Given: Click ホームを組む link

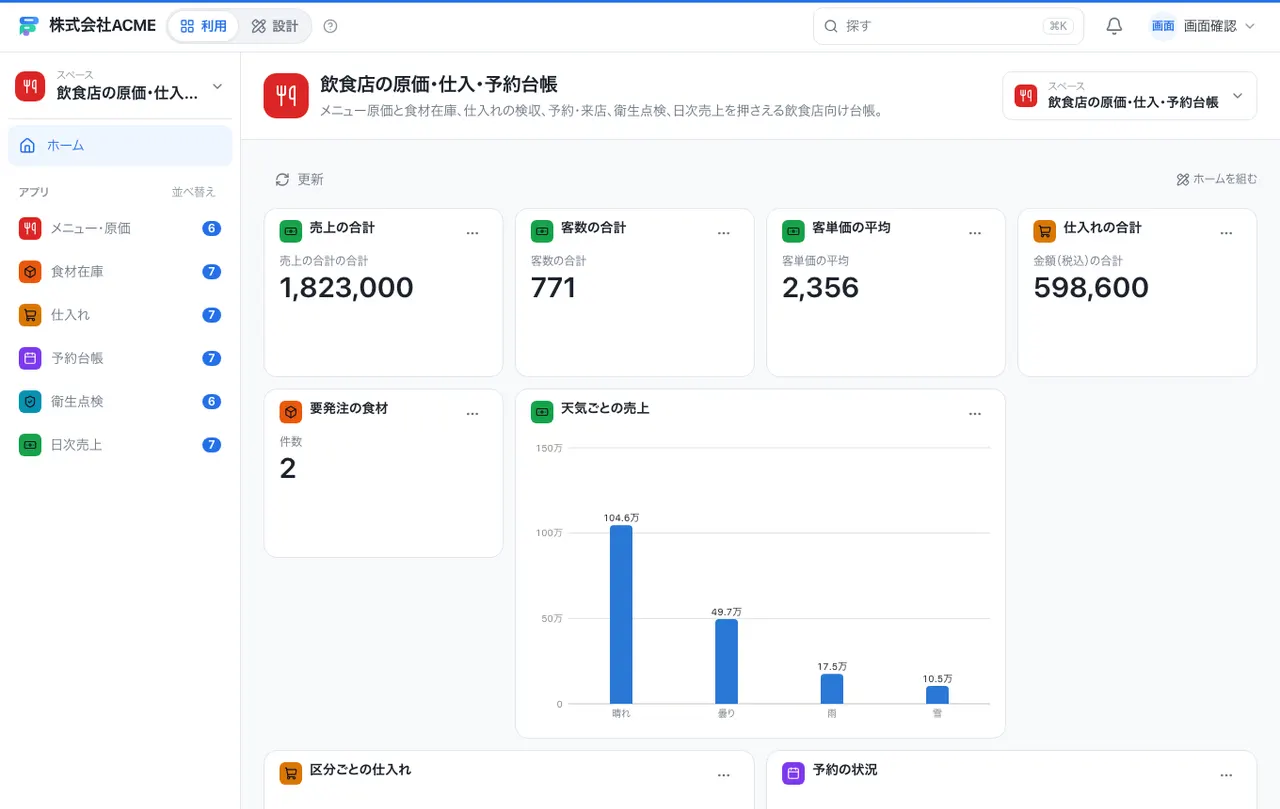Looking at the screenshot, I should point(1216,179).
